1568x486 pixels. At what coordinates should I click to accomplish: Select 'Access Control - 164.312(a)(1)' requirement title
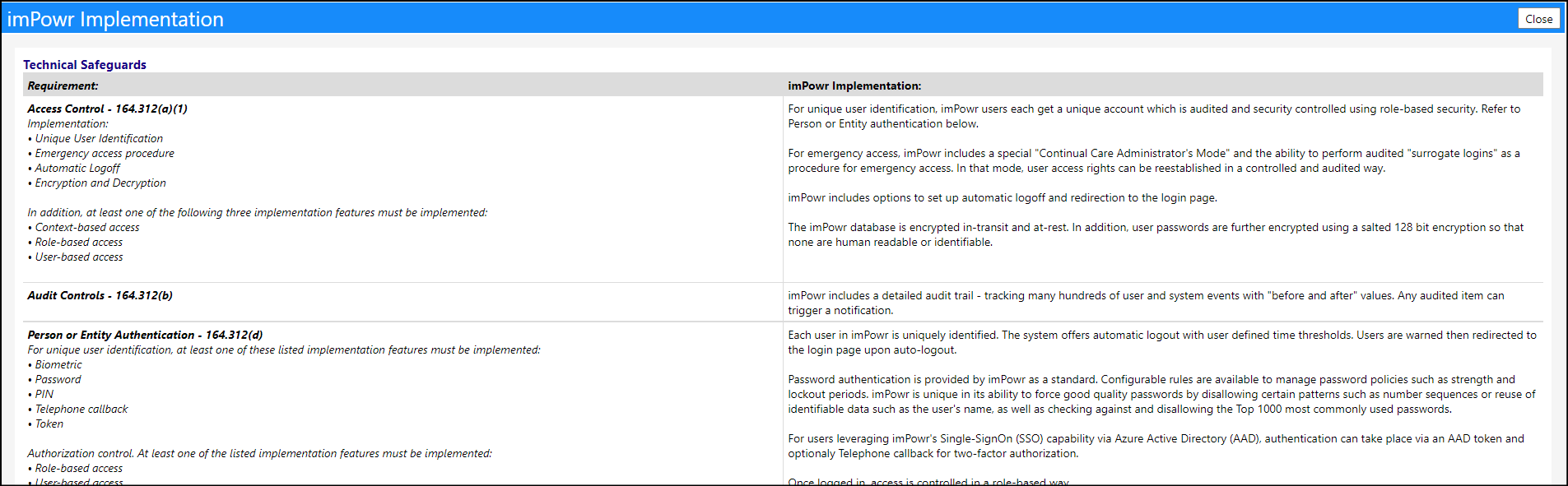click(x=107, y=109)
